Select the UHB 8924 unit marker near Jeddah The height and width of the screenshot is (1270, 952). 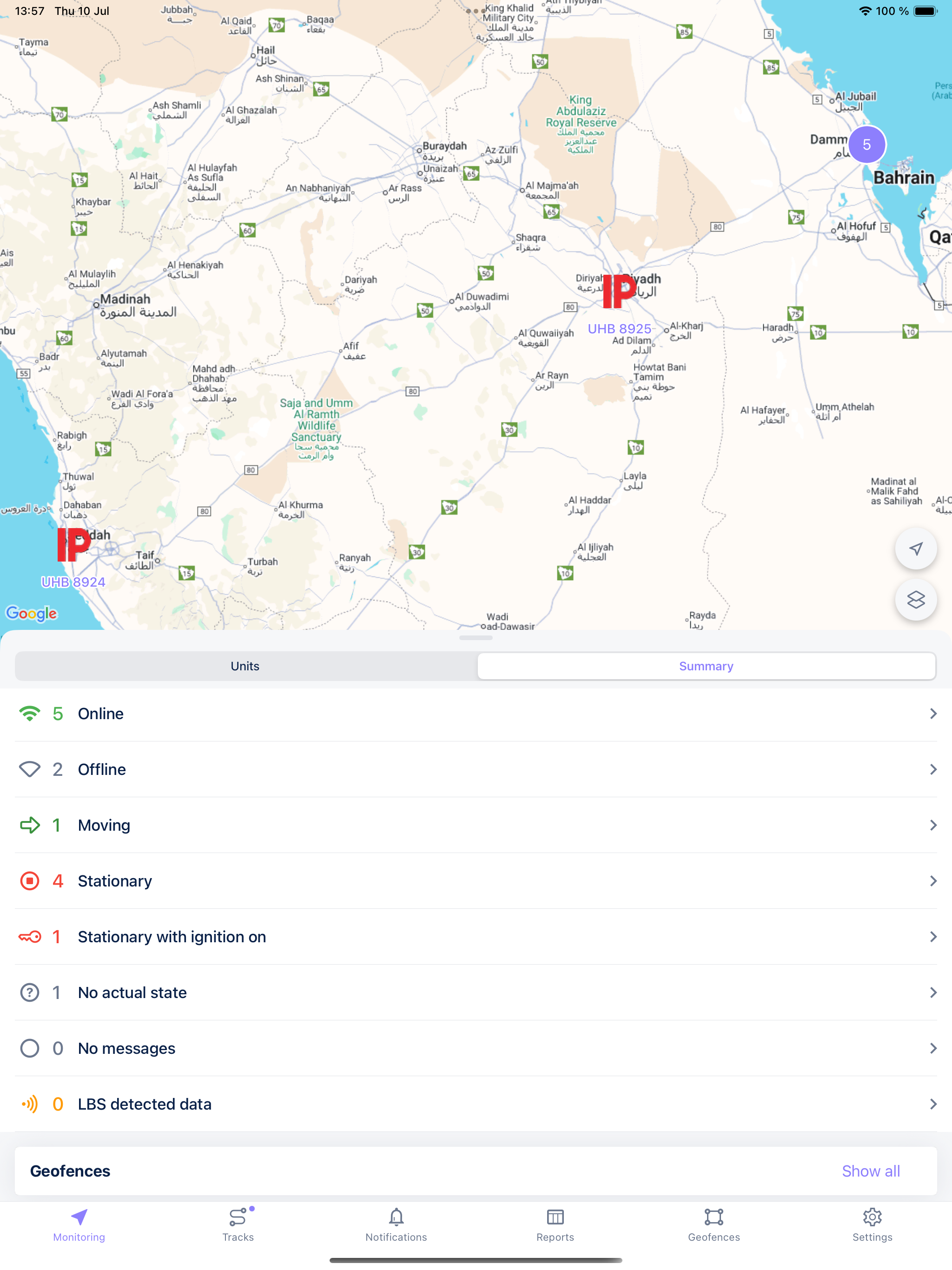(73, 545)
